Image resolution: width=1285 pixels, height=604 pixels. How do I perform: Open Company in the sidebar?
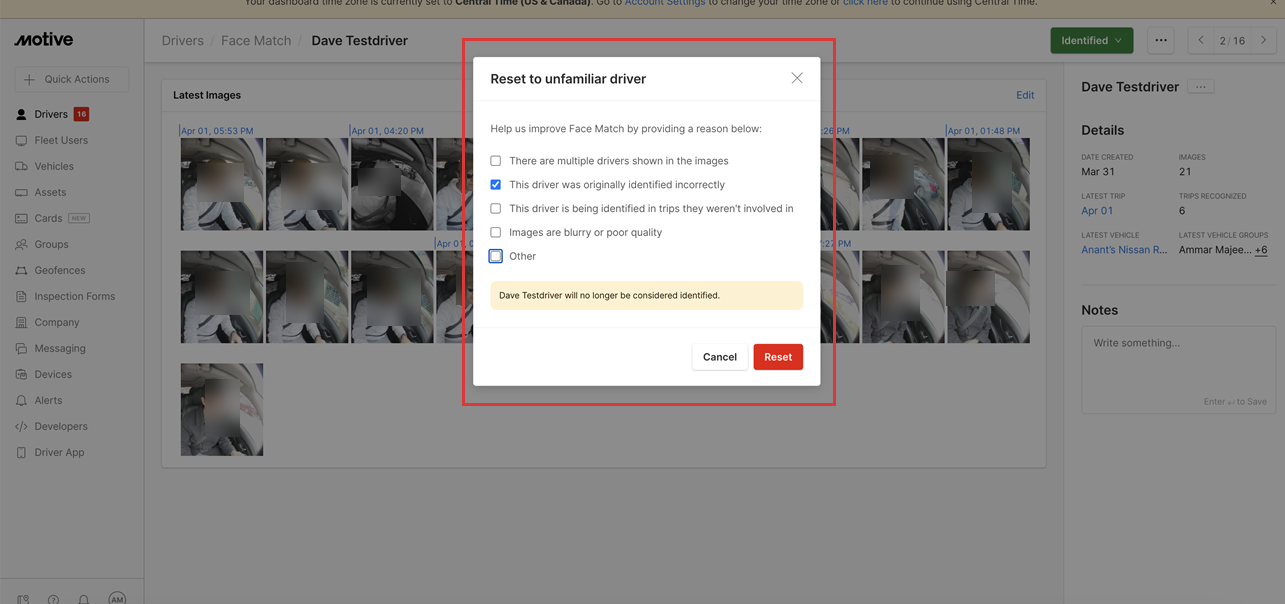pos(56,322)
